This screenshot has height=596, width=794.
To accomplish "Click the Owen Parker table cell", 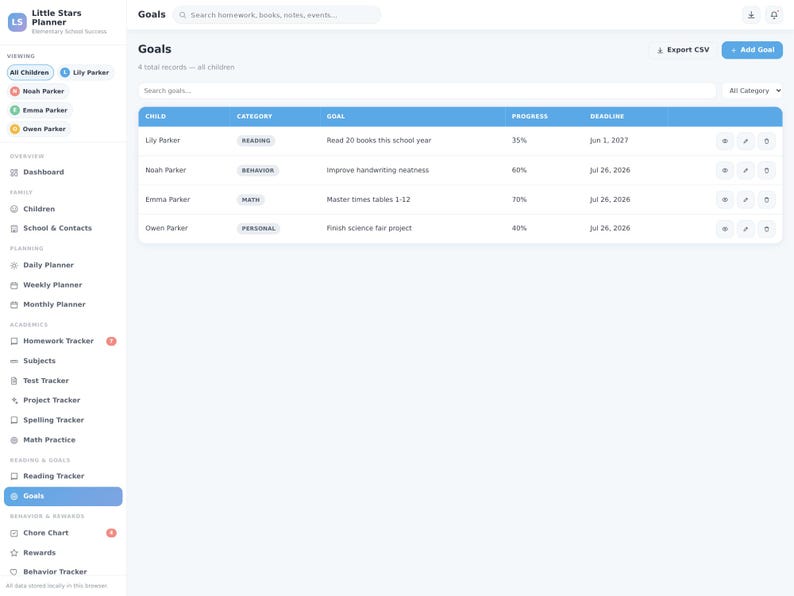I will pyautogui.click(x=167, y=228).
